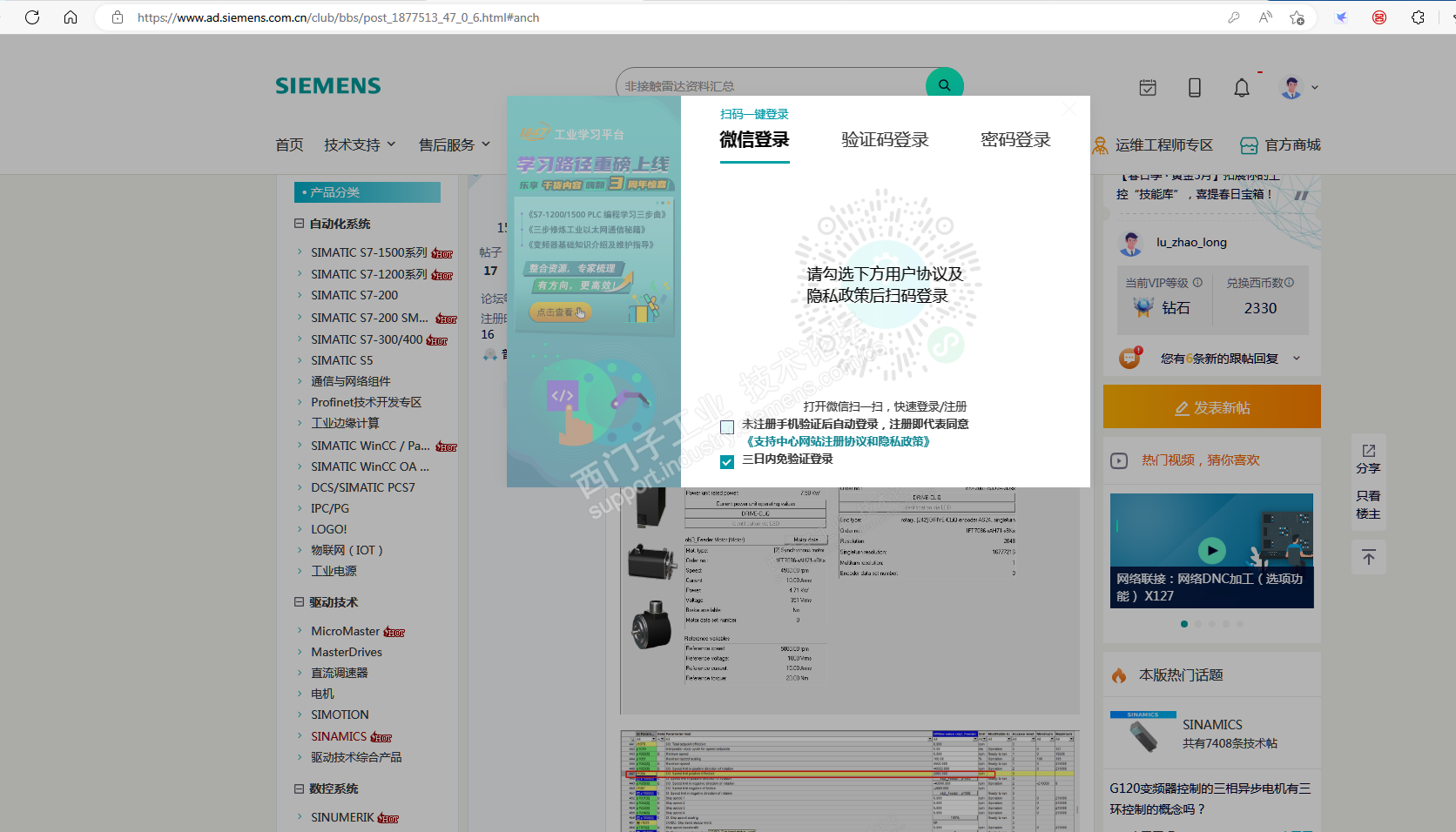Click the teal search magnifier button
1456x832 pixels.
tap(944, 85)
